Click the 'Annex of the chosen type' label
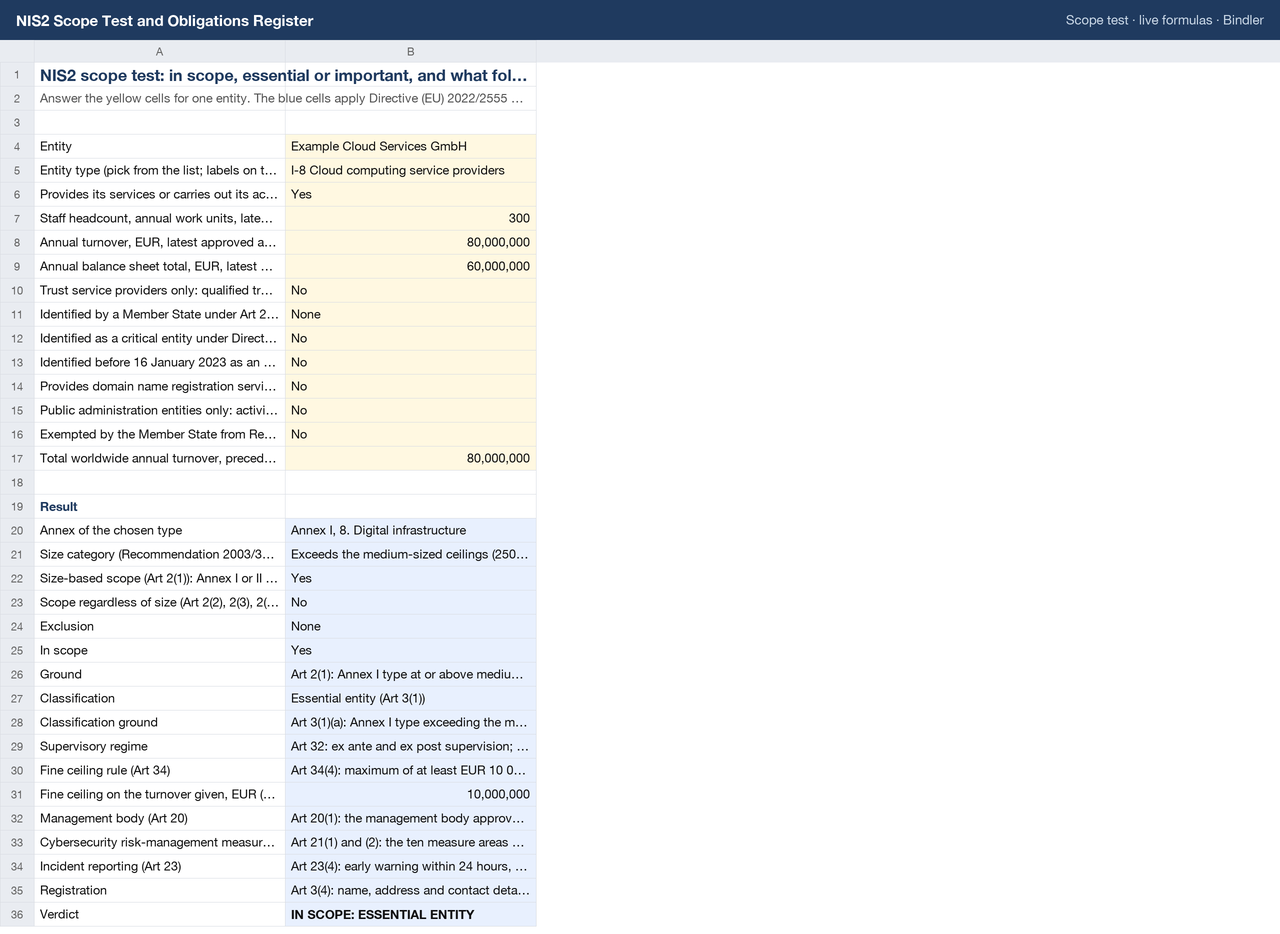The height and width of the screenshot is (934, 1280). coord(160,530)
